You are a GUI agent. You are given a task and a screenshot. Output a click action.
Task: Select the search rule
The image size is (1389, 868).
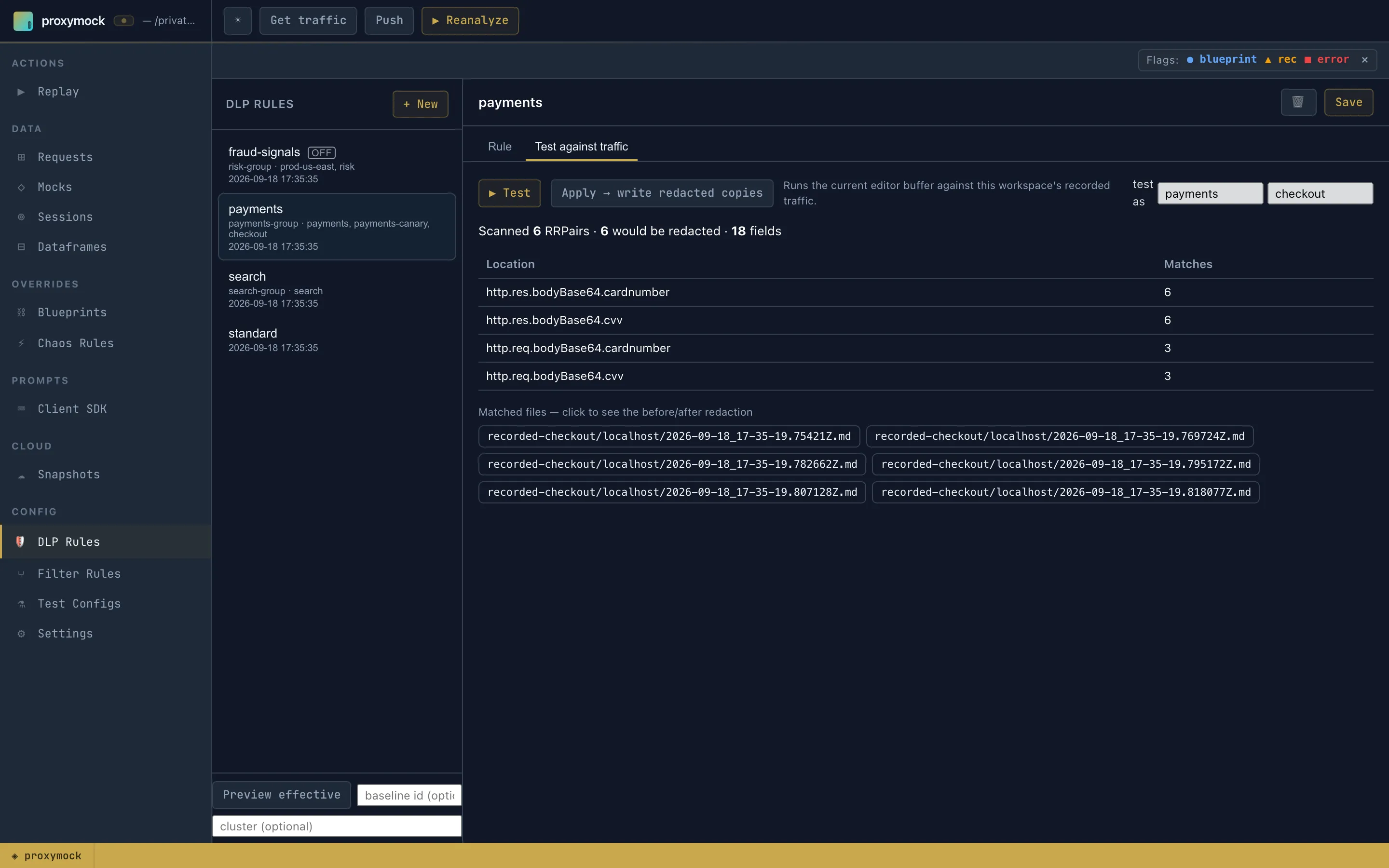click(337, 289)
